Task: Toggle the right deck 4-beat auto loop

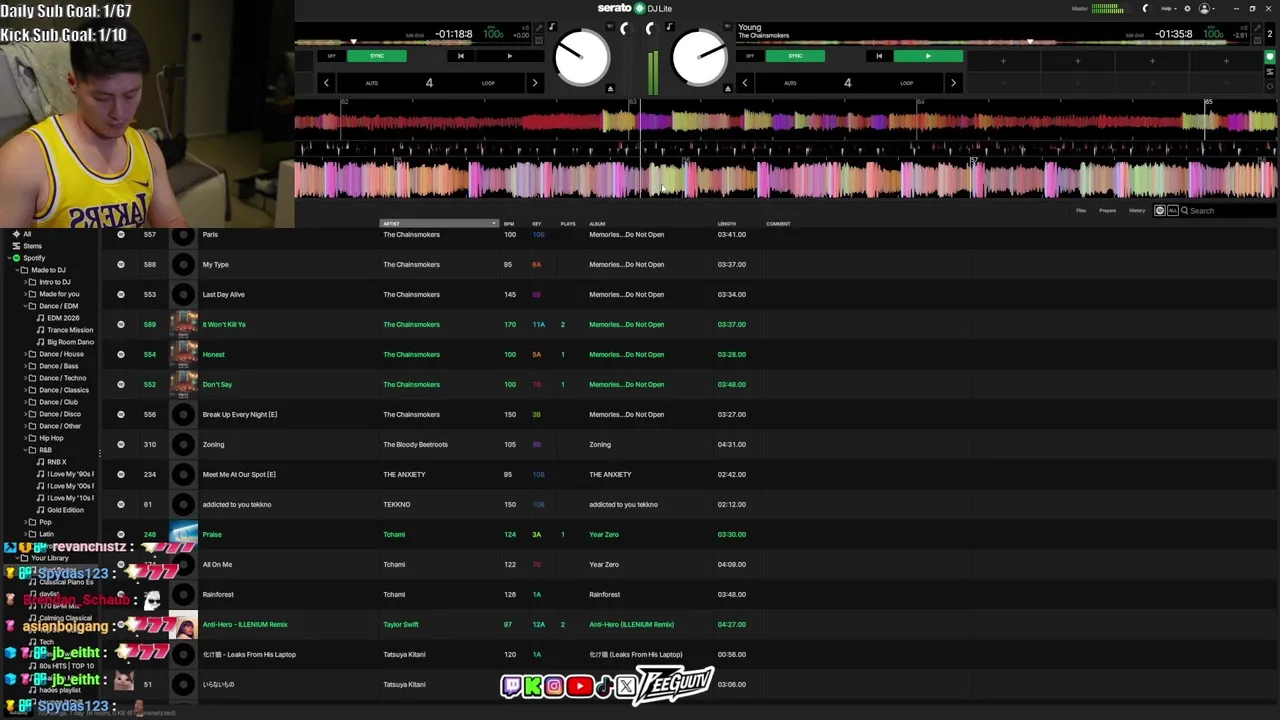Action: [x=847, y=83]
